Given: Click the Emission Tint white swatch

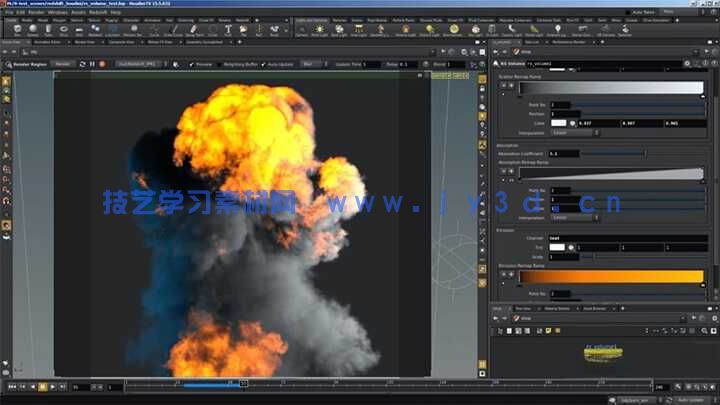Looking at the screenshot, I should point(557,247).
